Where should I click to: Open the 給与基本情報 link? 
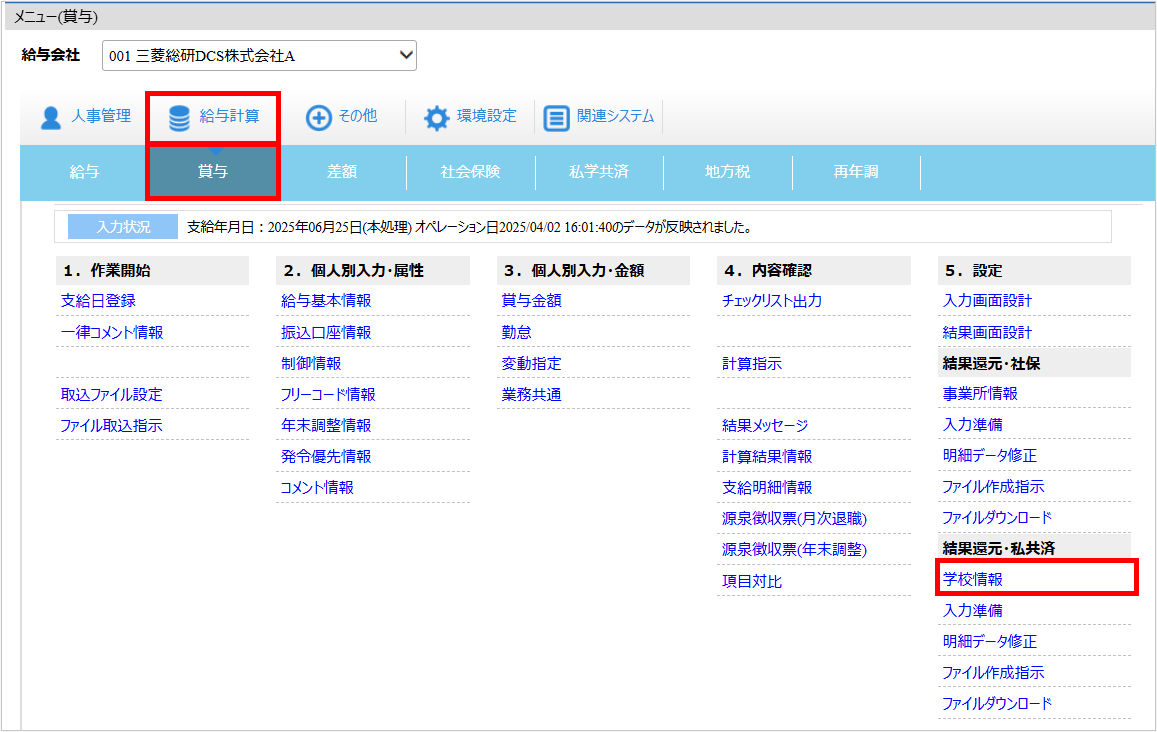pos(326,301)
